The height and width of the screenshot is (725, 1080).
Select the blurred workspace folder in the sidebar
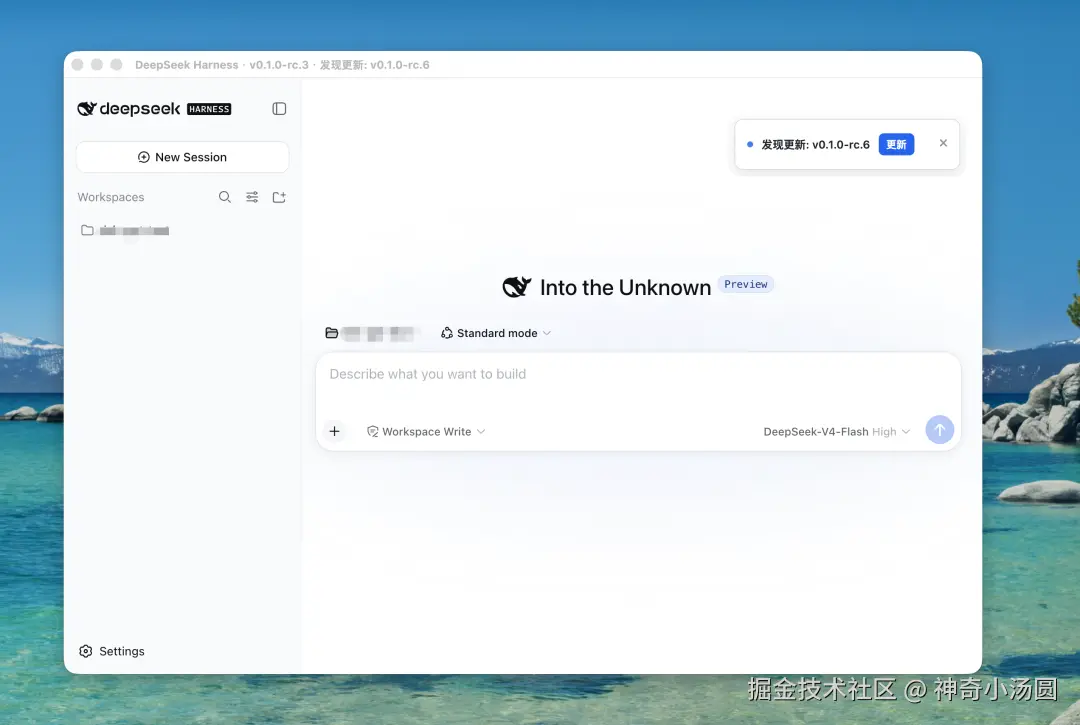[125, 230]
